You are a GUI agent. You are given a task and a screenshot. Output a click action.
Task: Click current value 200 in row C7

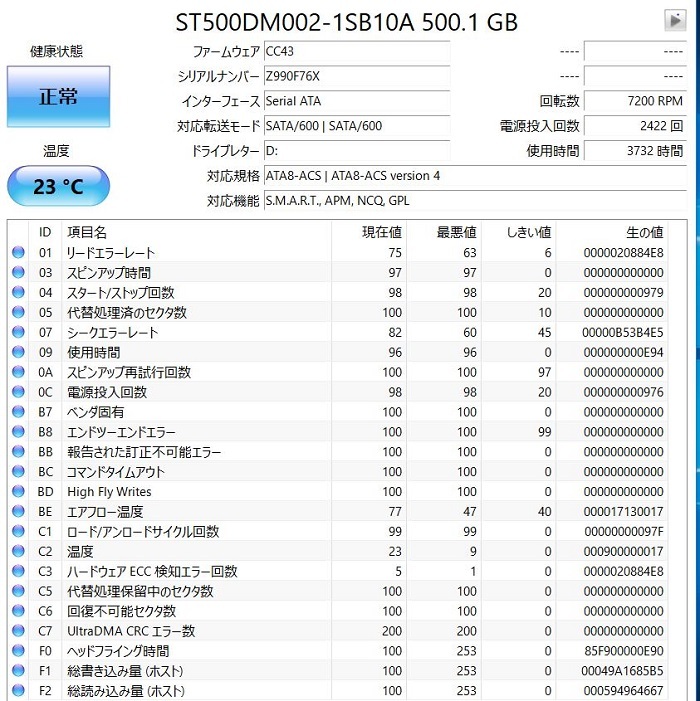click(392, 631)
